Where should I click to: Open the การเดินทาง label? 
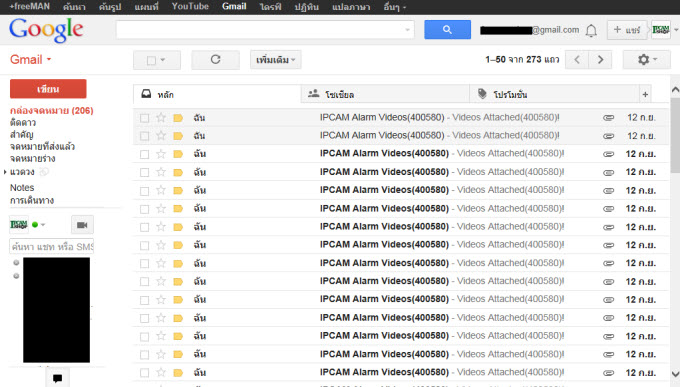point(32,200)
